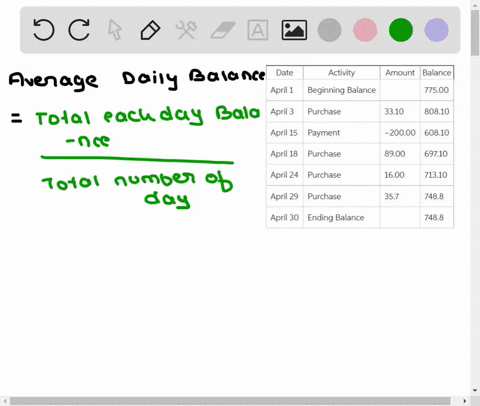Choose the purple color swatch
Image resolution: width=480 pixels, height=406 pixels.
(436, 30)
